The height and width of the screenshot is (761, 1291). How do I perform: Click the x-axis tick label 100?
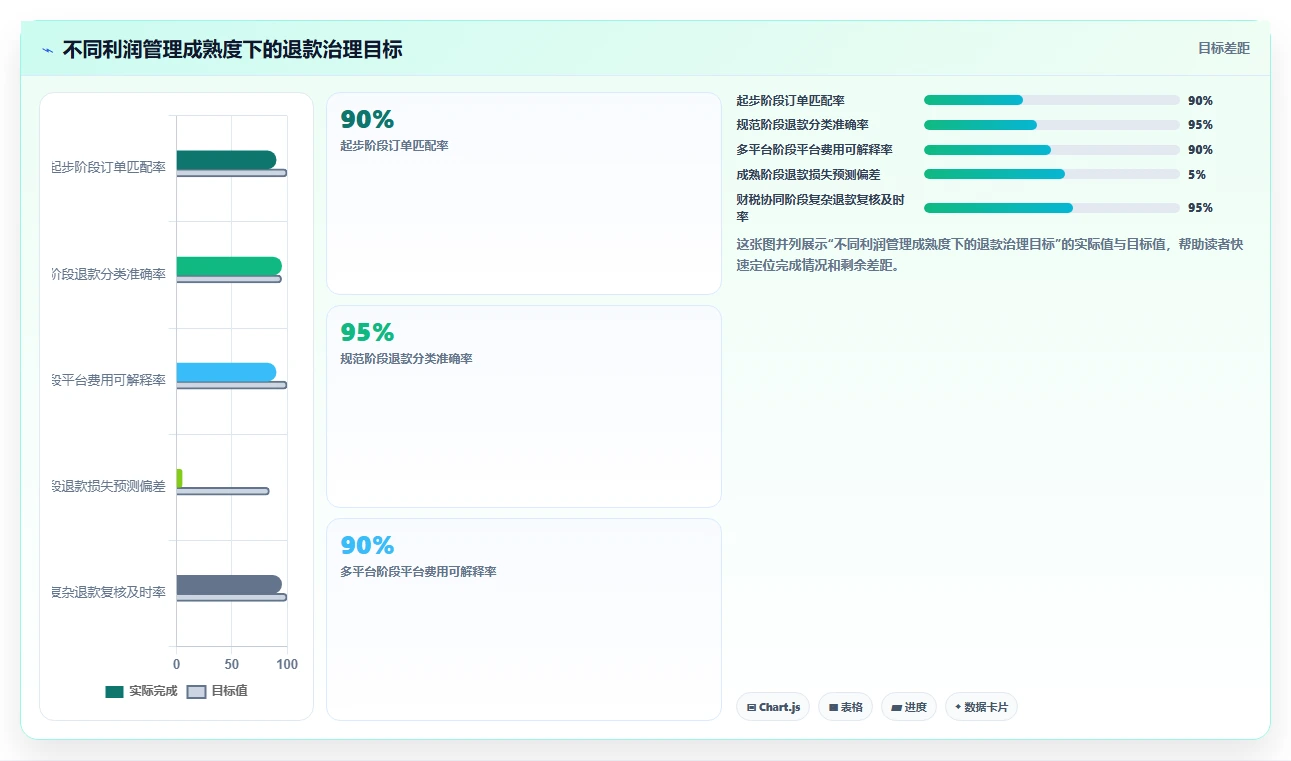pos(287,665)
